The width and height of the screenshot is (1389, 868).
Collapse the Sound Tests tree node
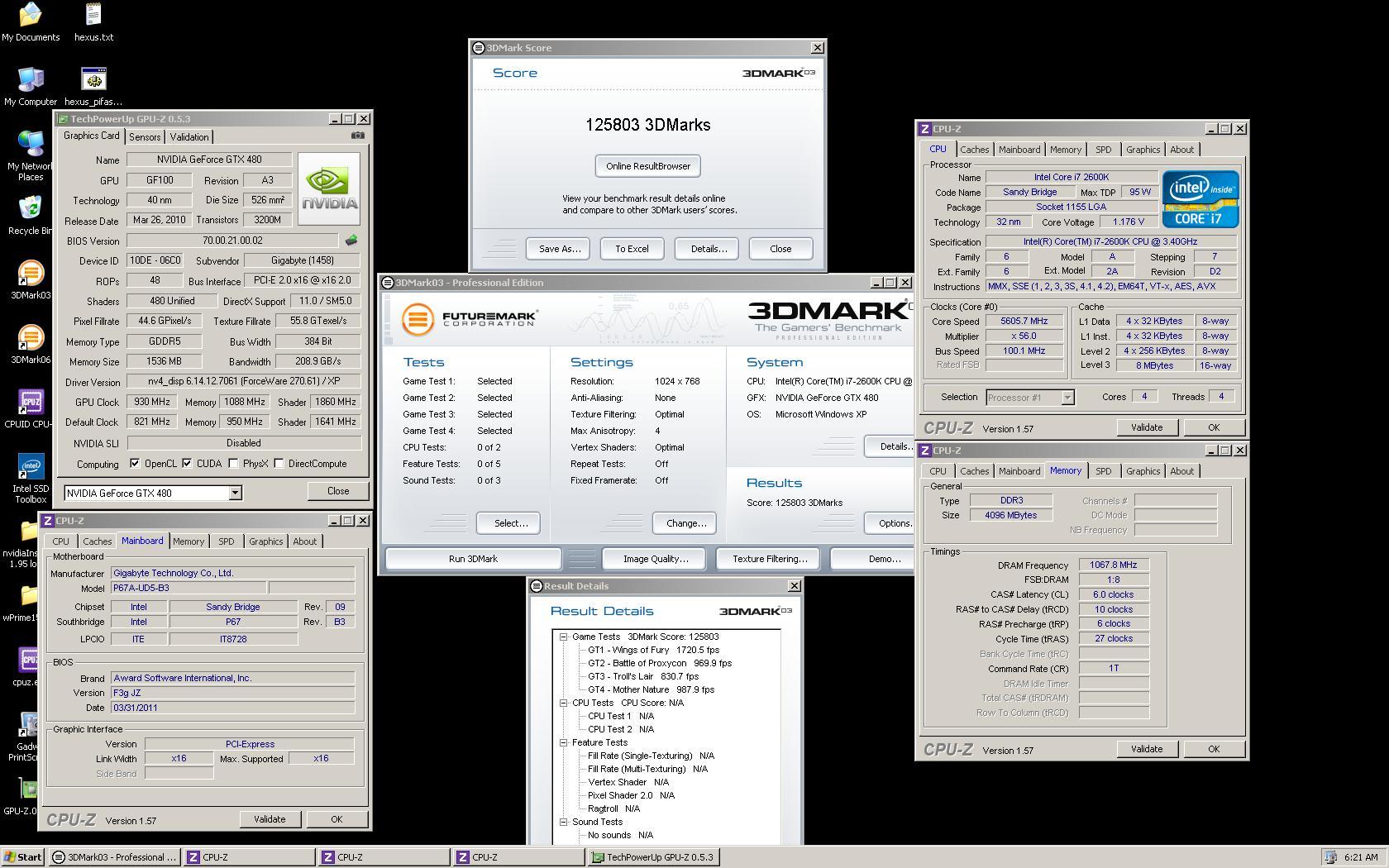[x=563, y=822]
